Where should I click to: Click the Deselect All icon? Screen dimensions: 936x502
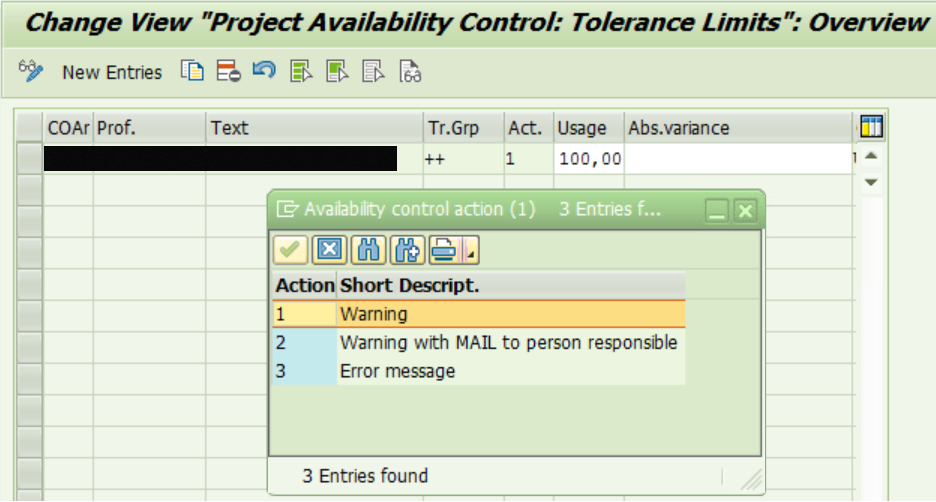point(374,71)
